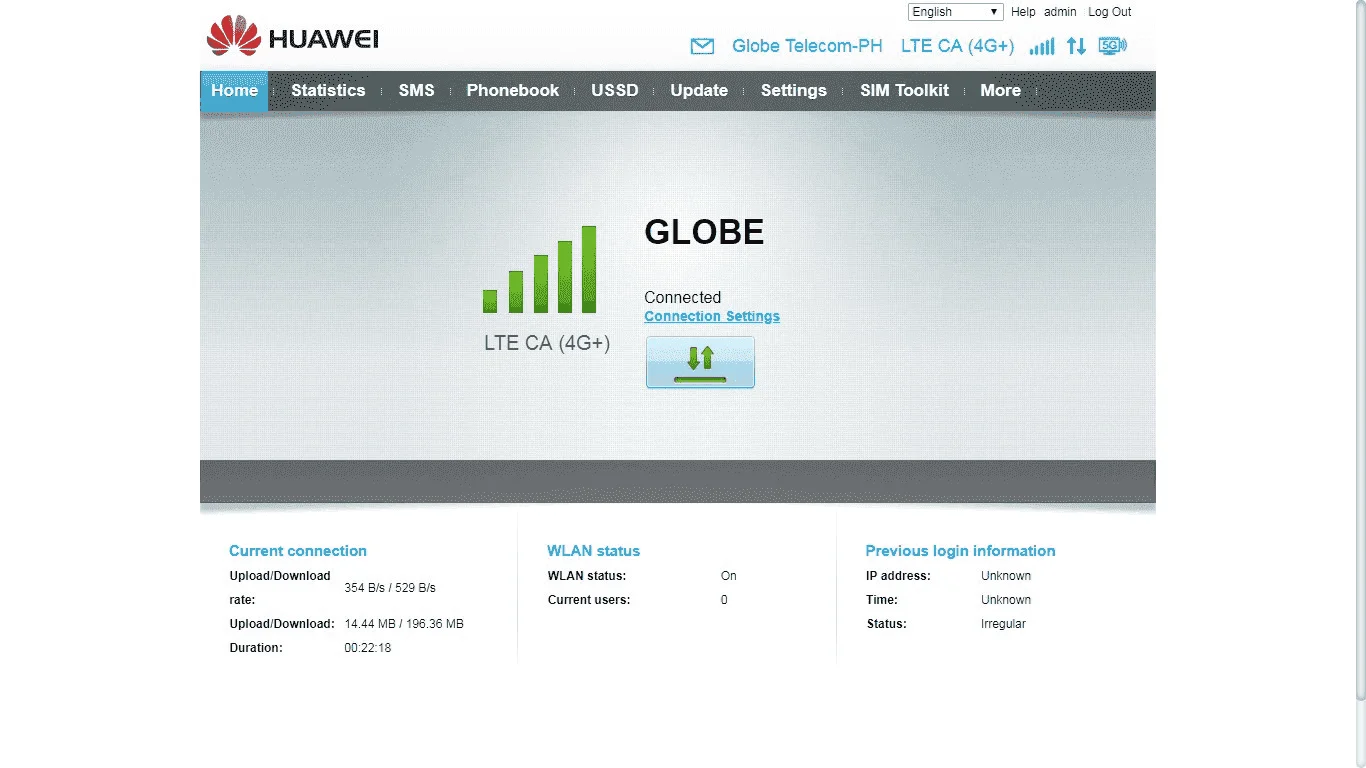This screenshot has width=1366, height=768.
Task: Click the large green signal bars graphic
Action: (540, 269)
